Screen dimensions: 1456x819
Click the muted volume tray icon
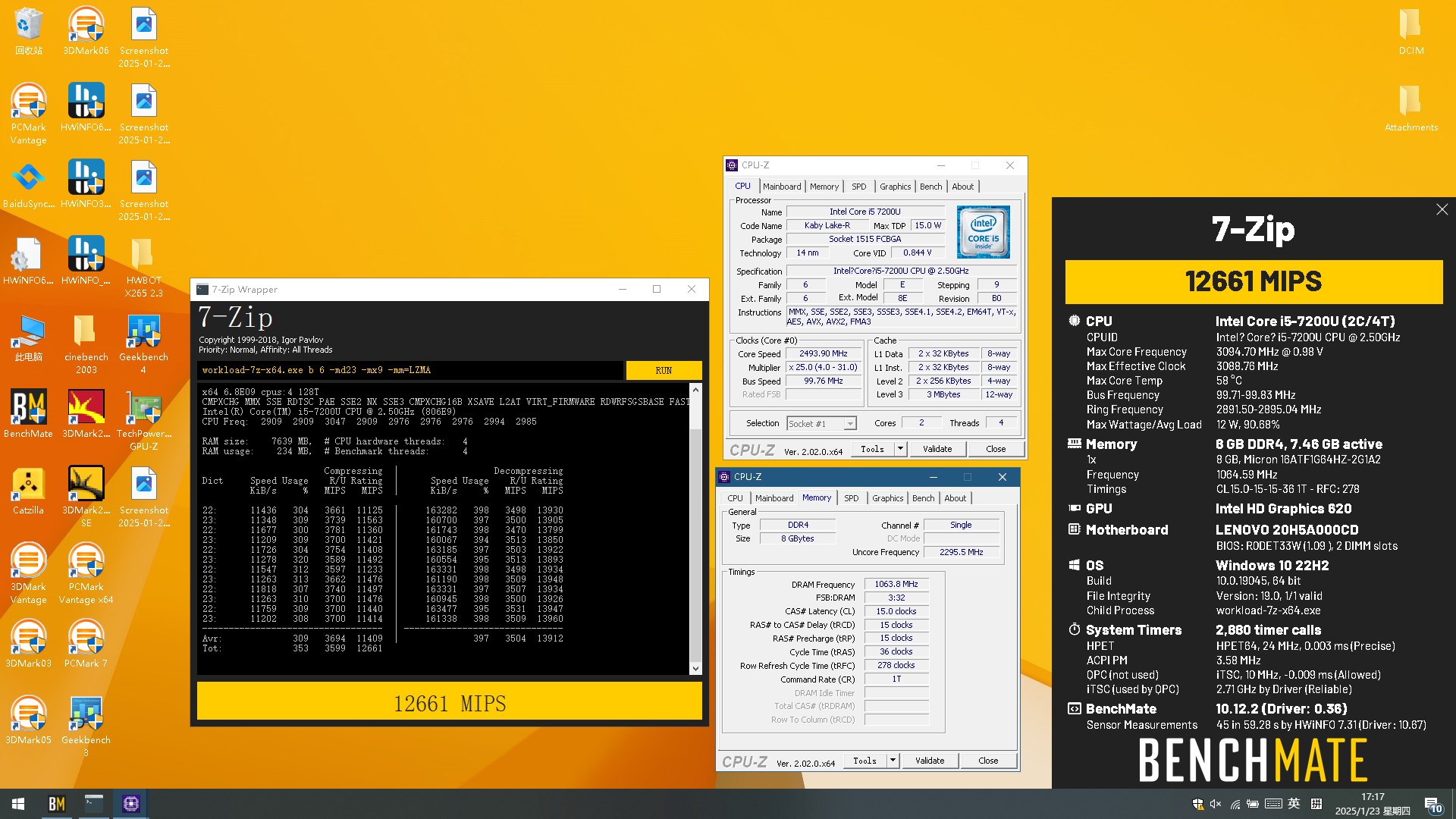click(1216, 804)
